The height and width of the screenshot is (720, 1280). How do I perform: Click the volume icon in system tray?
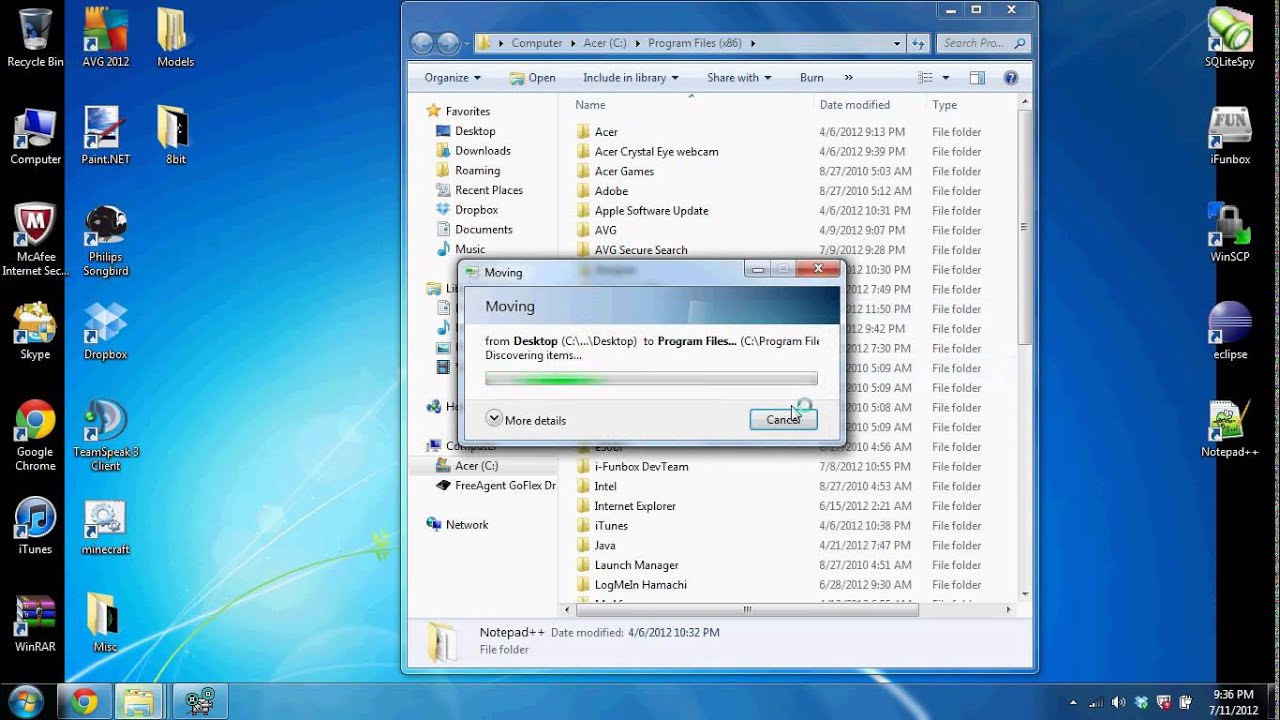1118,702
